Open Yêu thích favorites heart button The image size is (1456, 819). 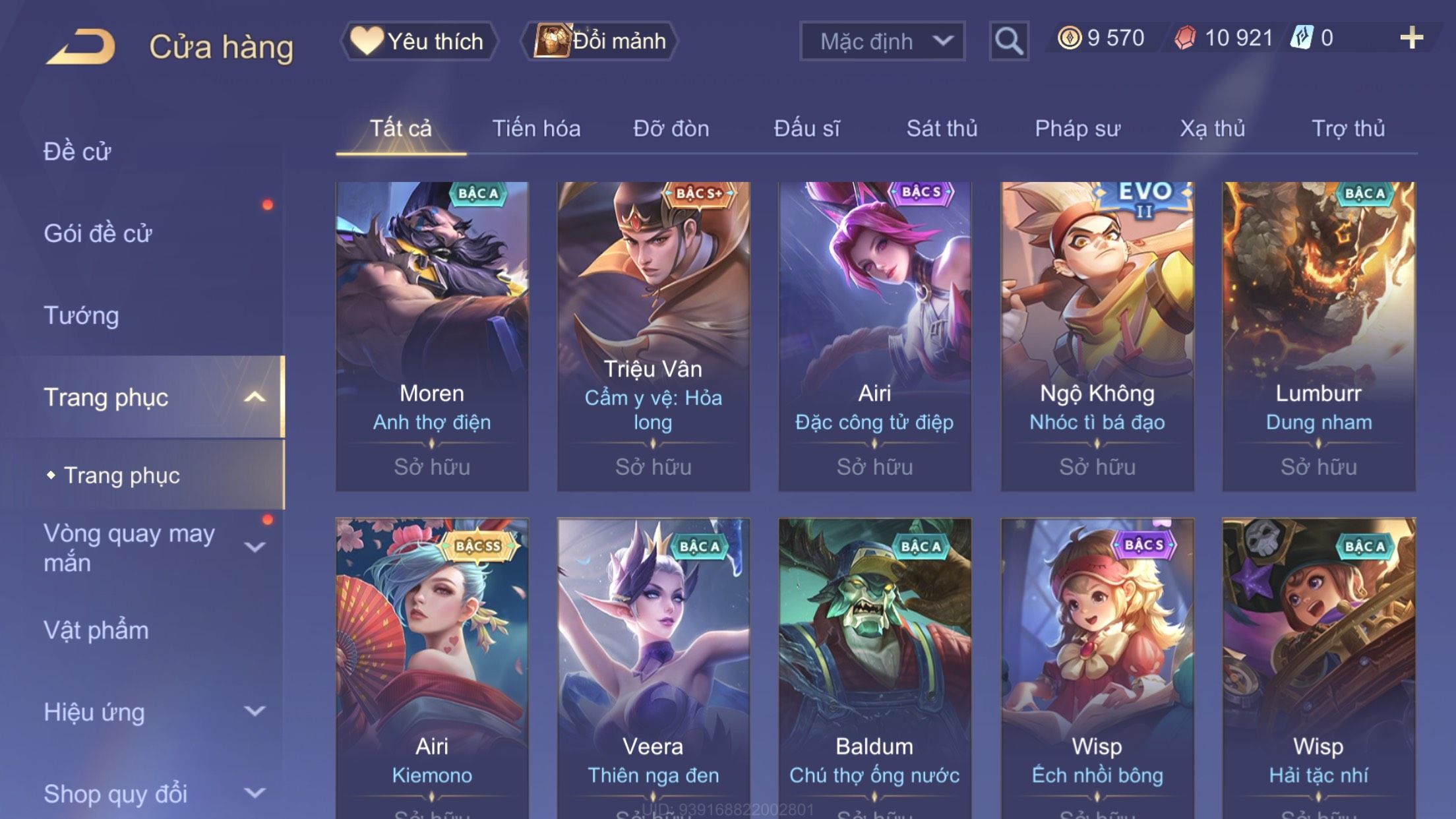tap(418, 41)
